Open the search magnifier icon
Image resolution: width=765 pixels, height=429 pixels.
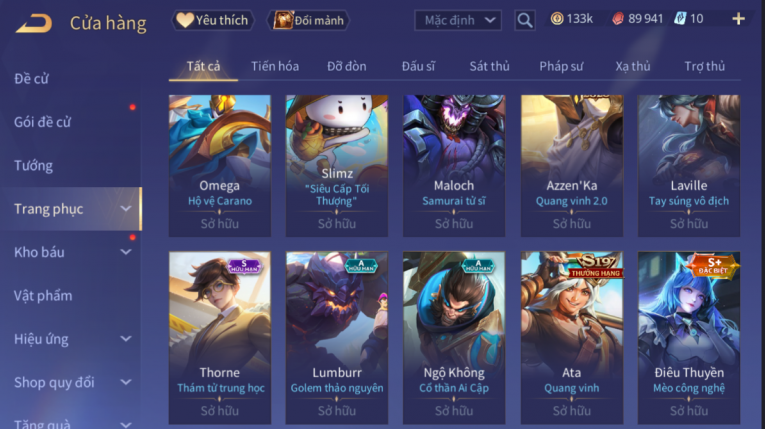pyautogui.click(x=525, y=20)
